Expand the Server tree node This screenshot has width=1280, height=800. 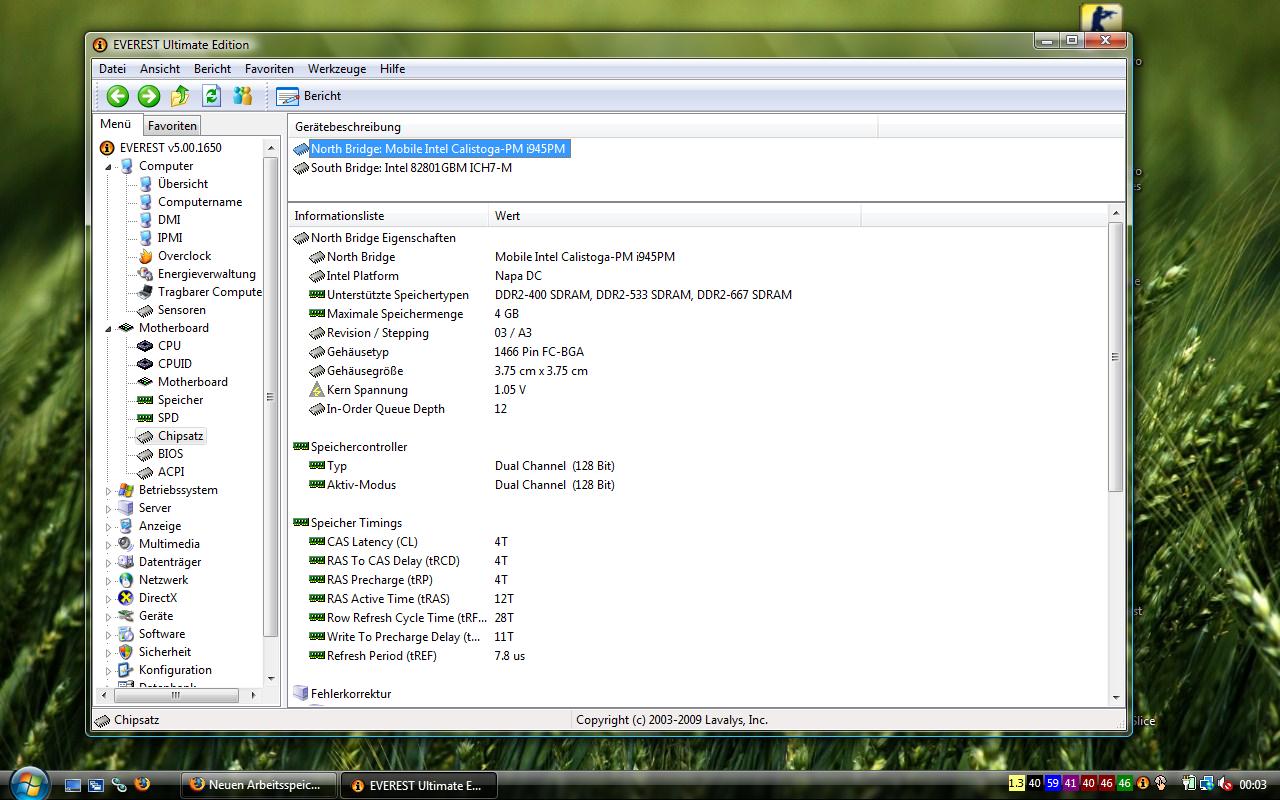pyautogui.click(x=109, y=508)
